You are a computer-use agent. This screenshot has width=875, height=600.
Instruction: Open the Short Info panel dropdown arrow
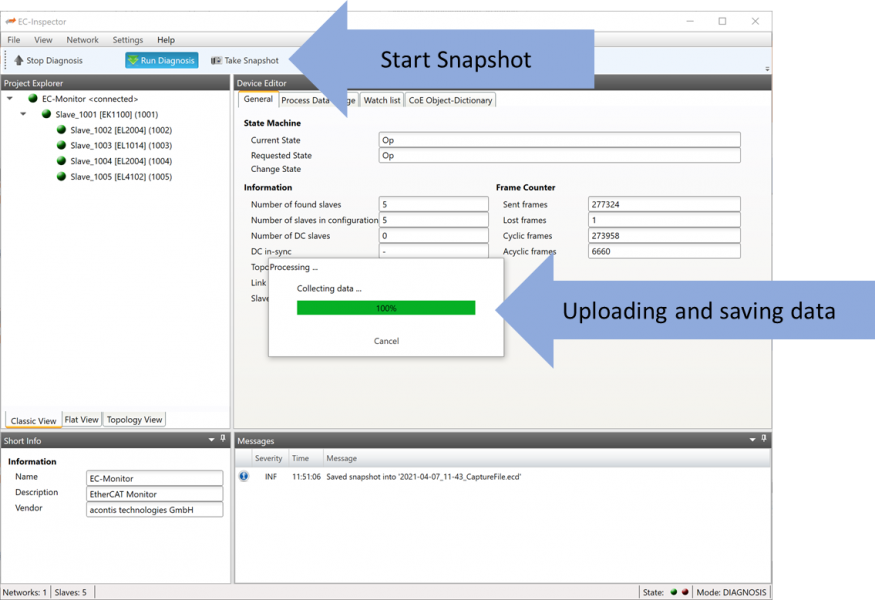pyautogui.click(x=211, y=440)
